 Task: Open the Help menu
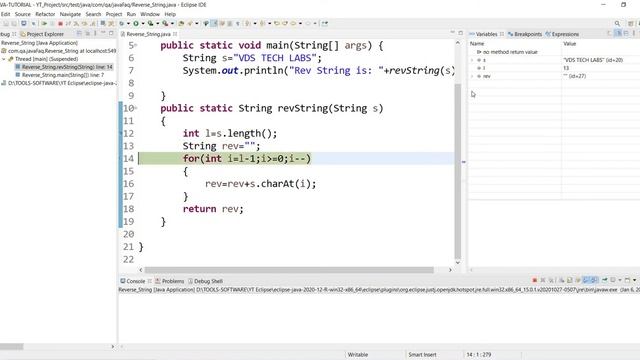170,14
